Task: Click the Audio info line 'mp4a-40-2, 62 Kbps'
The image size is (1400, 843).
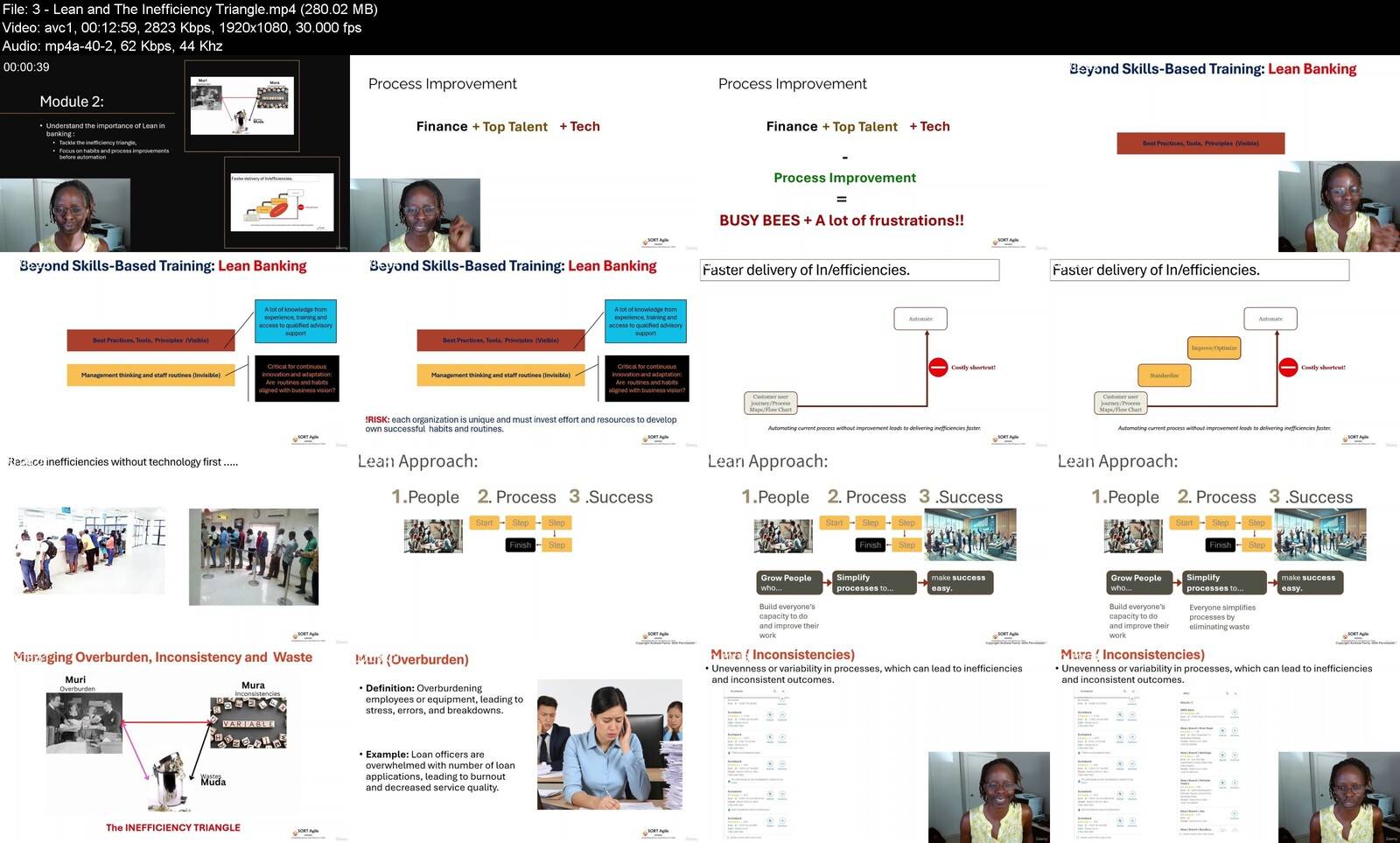Action: 112,46
